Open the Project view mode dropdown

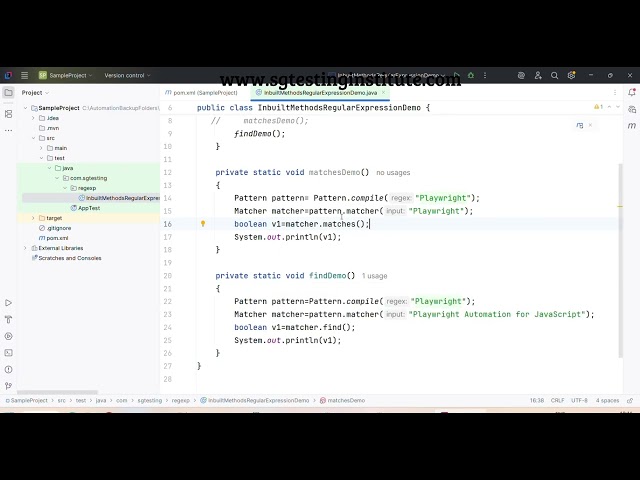35,93
